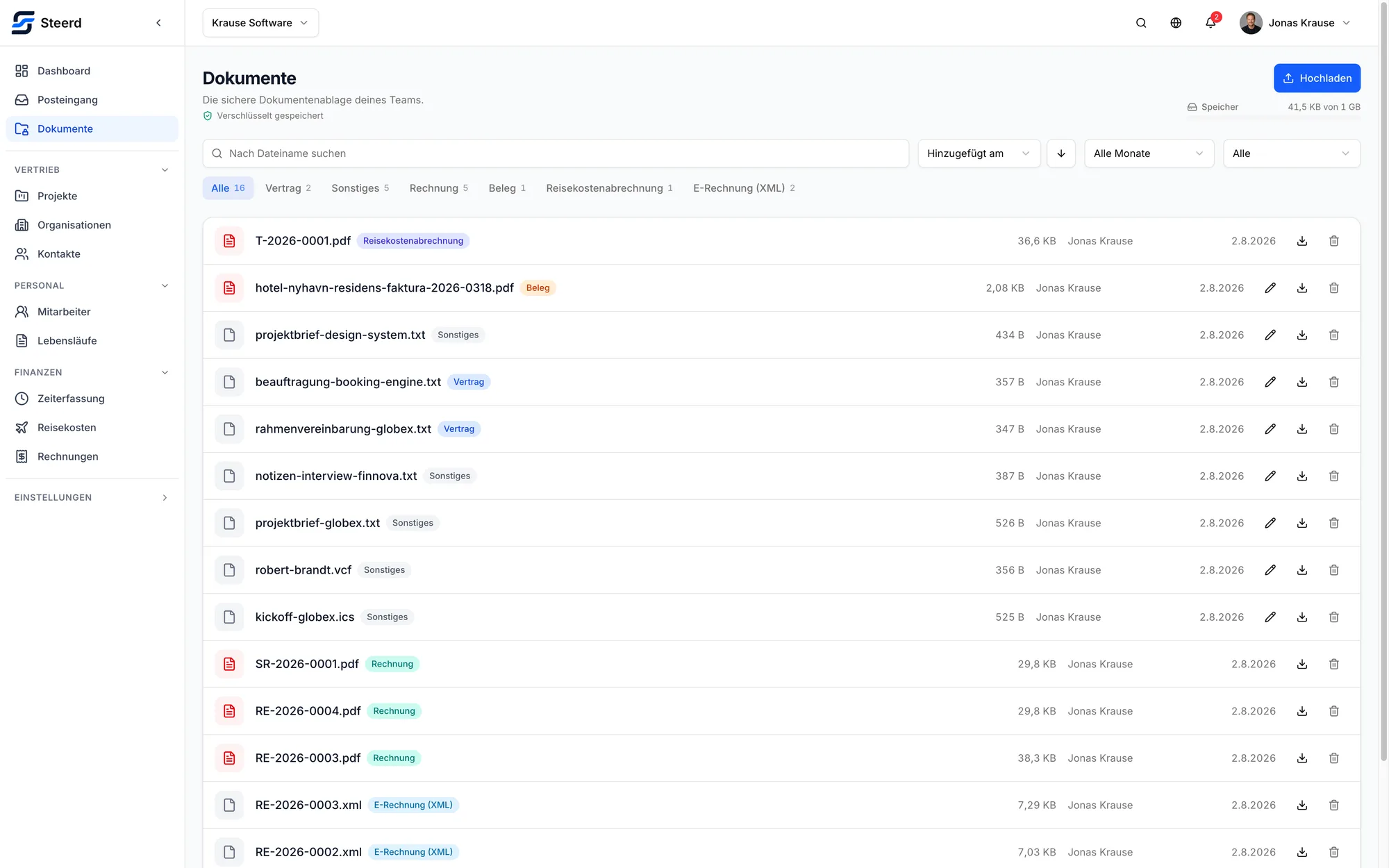This screenshot has width=1389, height=868.
Task: Click file name RE-2026-0002.xml
Action: tap(308, 852)
